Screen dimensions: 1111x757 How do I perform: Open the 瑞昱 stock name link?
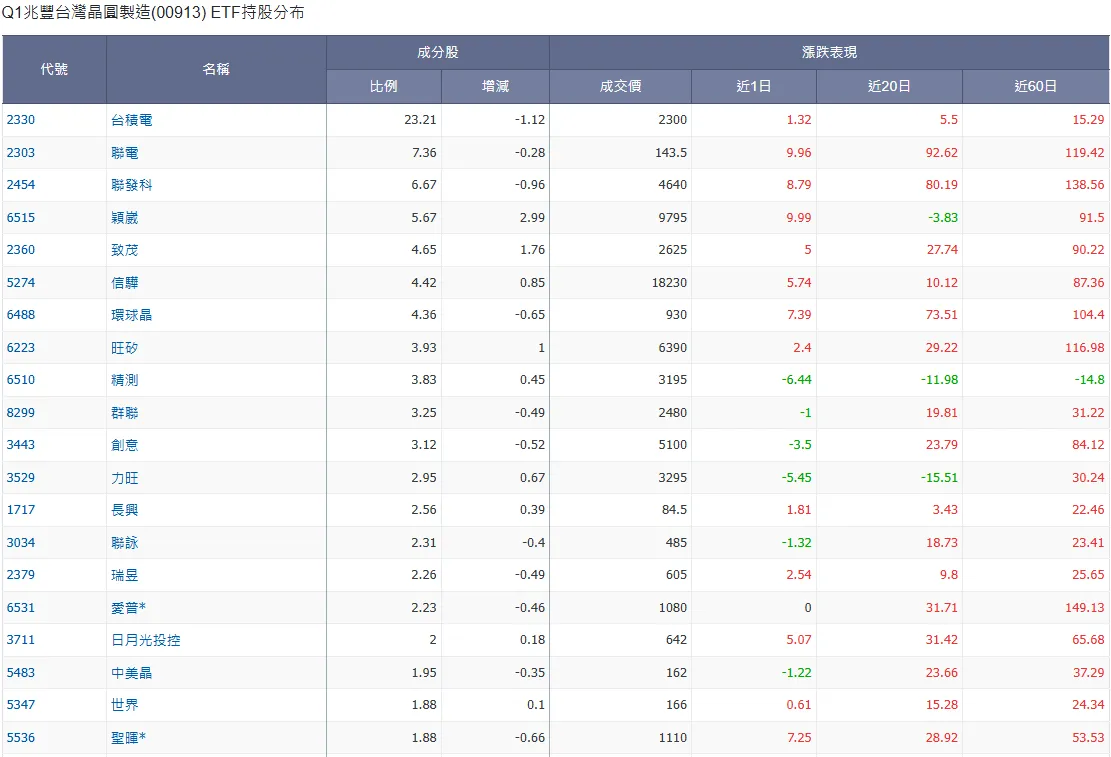coord(125,575)
